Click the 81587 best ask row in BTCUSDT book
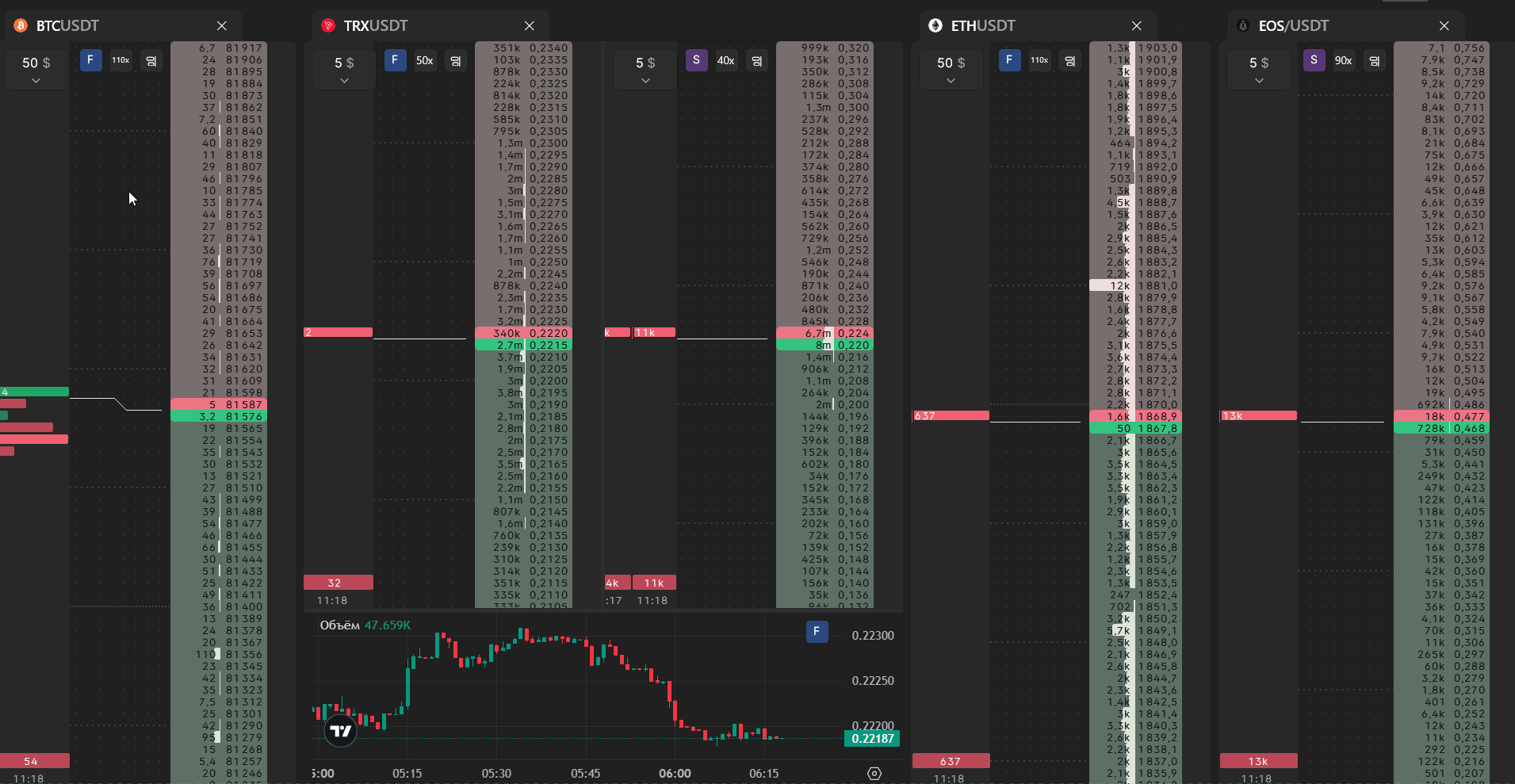Image resolution: width=1515 pixels, height=784 pixels. tap(219, 404)
